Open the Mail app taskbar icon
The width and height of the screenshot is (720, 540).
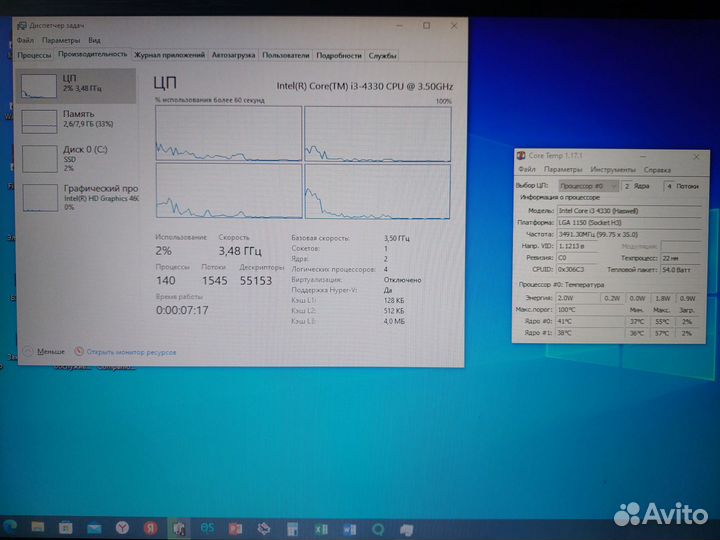(x=94, y=528)
